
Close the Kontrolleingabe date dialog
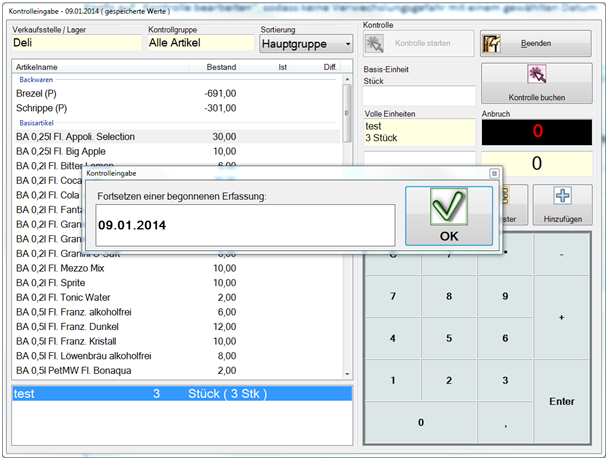click(x=493, y=173)
